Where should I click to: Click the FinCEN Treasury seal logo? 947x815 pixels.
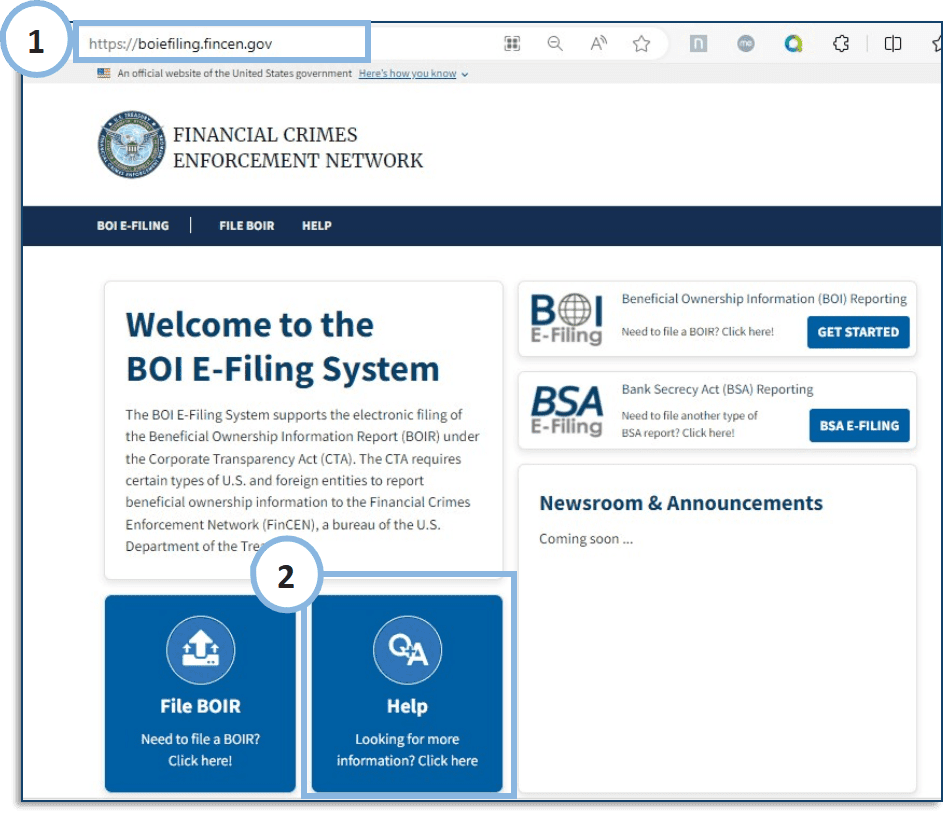[131, 145]
